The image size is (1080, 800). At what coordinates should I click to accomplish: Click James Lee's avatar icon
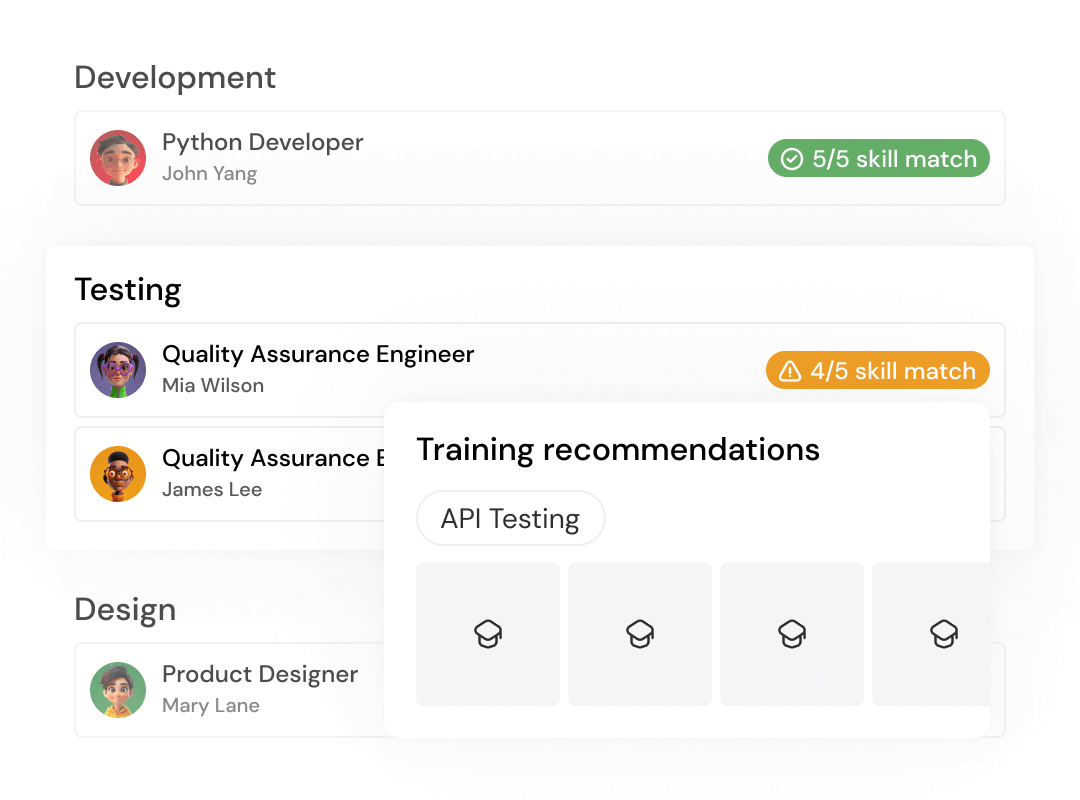pos(118,474)
